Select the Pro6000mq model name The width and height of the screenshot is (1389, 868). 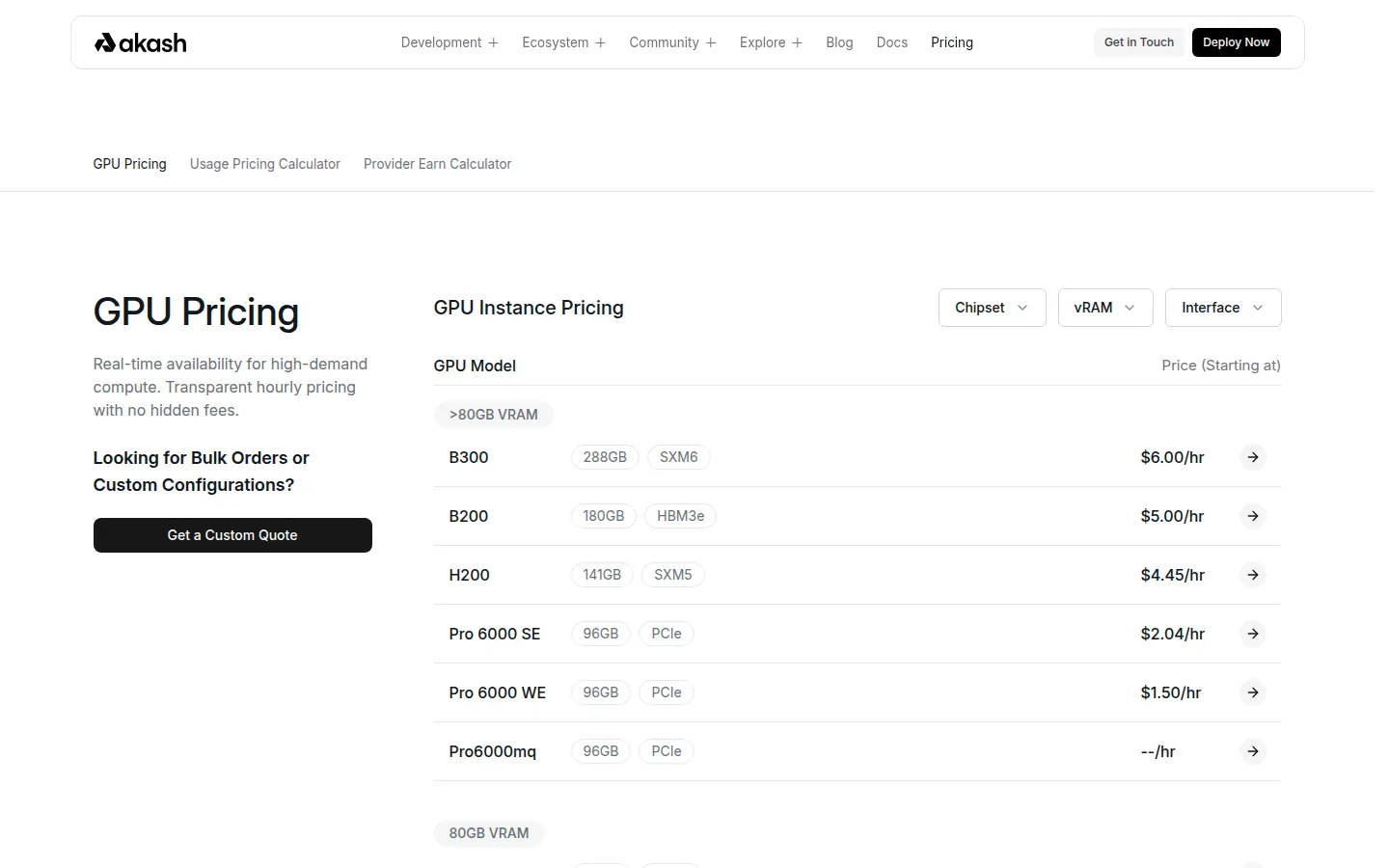[492, 751]
